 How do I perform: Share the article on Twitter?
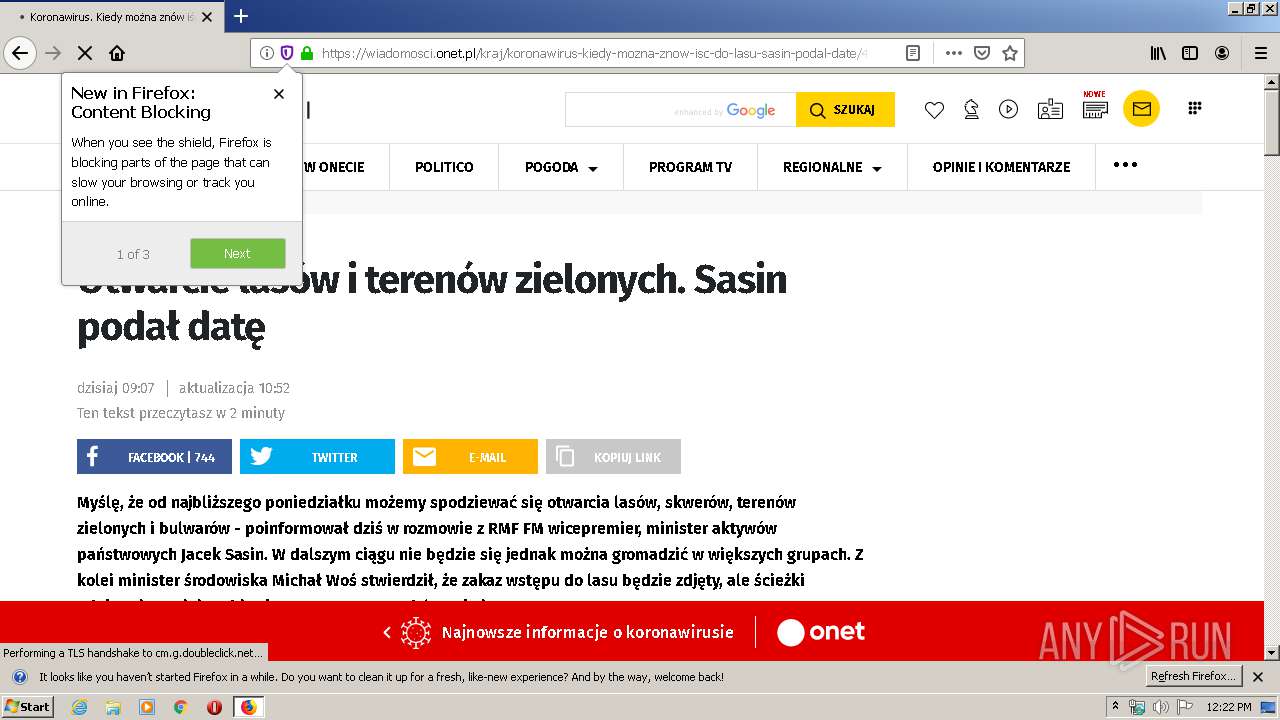pos(317,457)
